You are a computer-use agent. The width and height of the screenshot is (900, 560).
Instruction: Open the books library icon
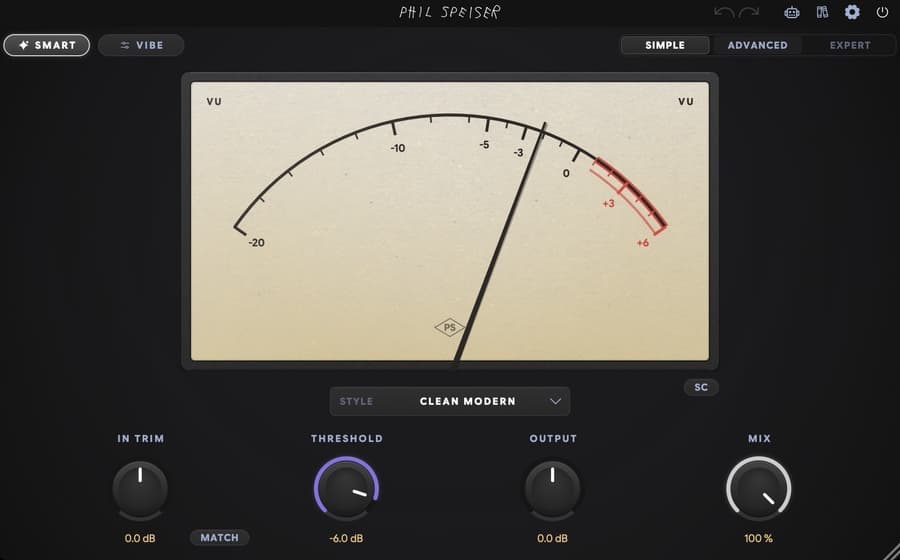tap(822, 12)
